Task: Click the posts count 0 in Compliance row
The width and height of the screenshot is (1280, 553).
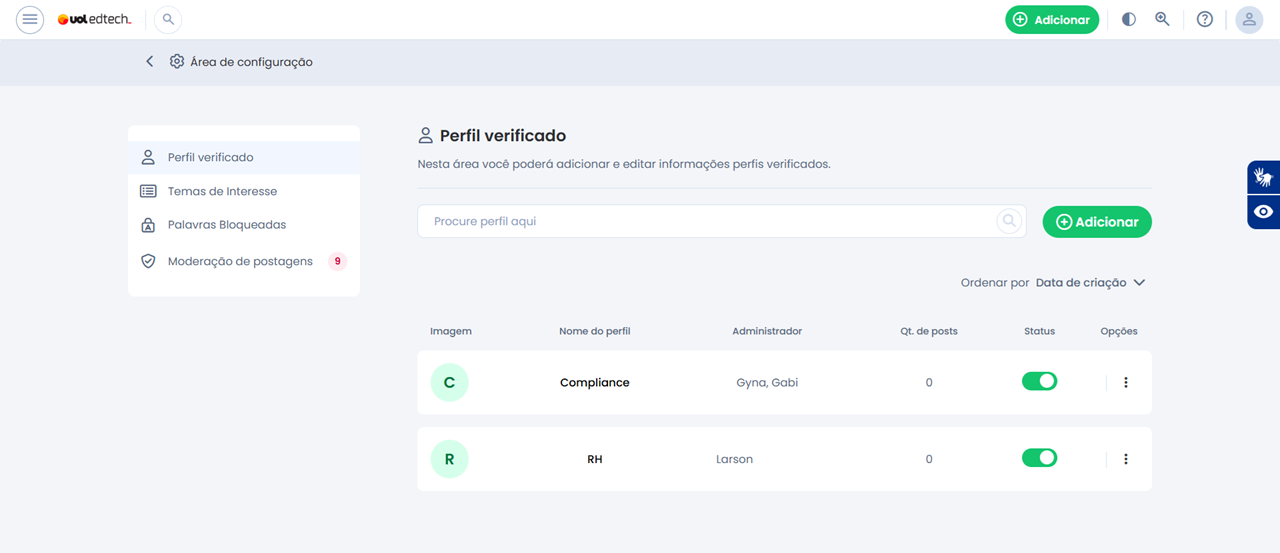Action: [929, 382]
